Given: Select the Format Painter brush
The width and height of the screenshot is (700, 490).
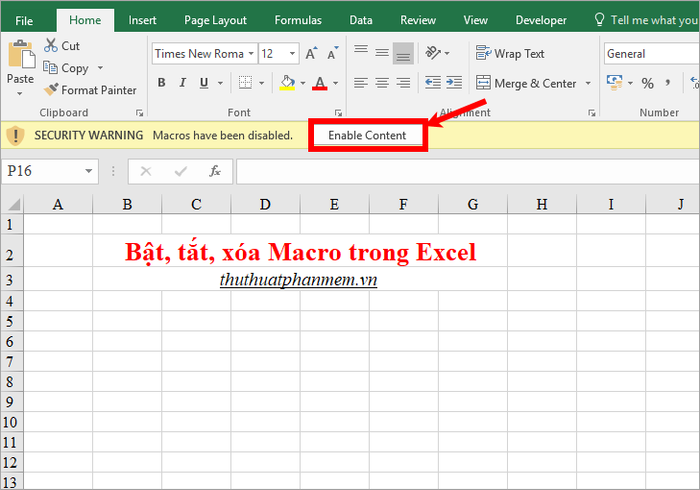Looking at the screenshot, I should tap(51, 90).
